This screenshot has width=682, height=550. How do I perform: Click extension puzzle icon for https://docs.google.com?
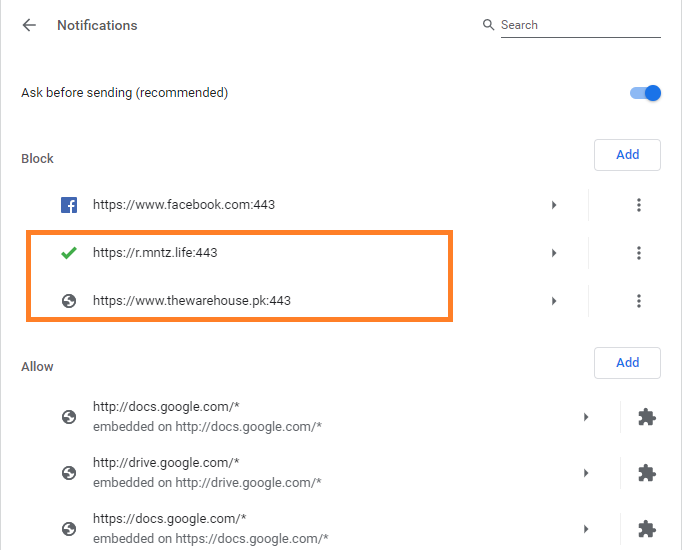click(x=647, y=528)
